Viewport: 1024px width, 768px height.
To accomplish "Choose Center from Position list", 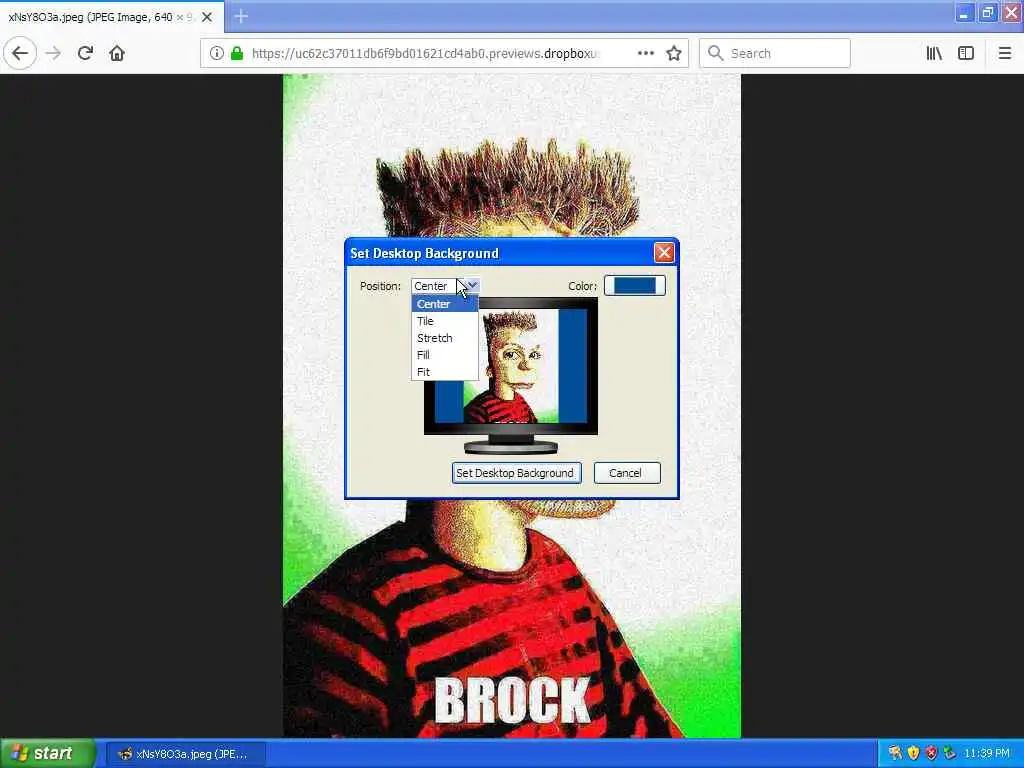I will click(445, 304).
